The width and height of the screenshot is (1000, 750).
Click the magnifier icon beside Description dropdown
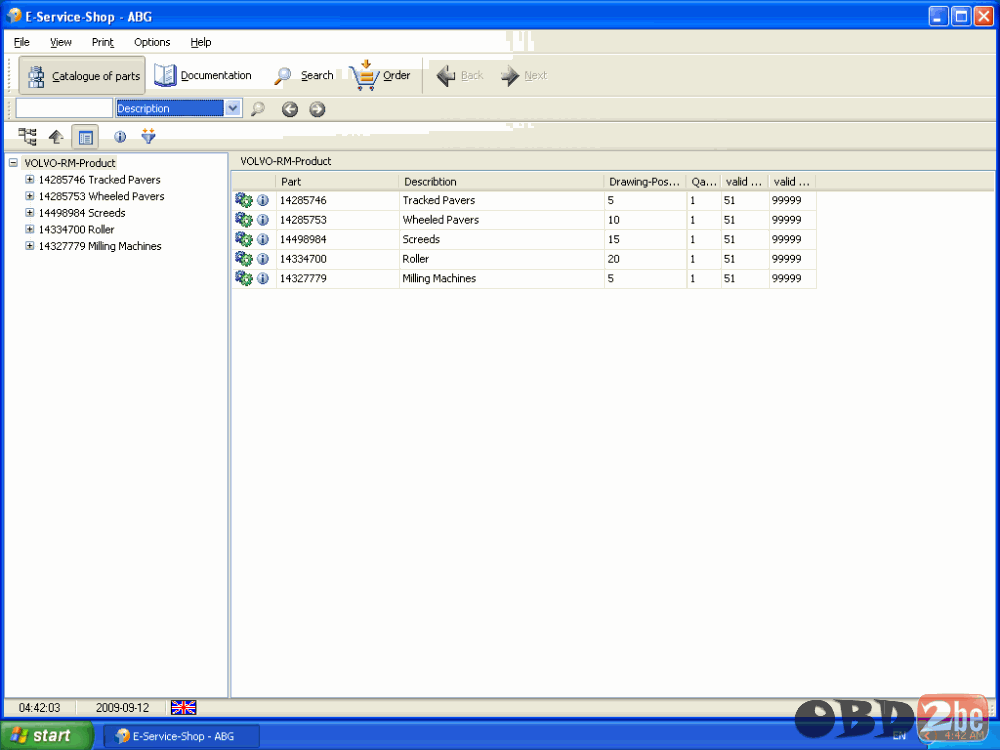pyautogui.click(x=258, y=109)
